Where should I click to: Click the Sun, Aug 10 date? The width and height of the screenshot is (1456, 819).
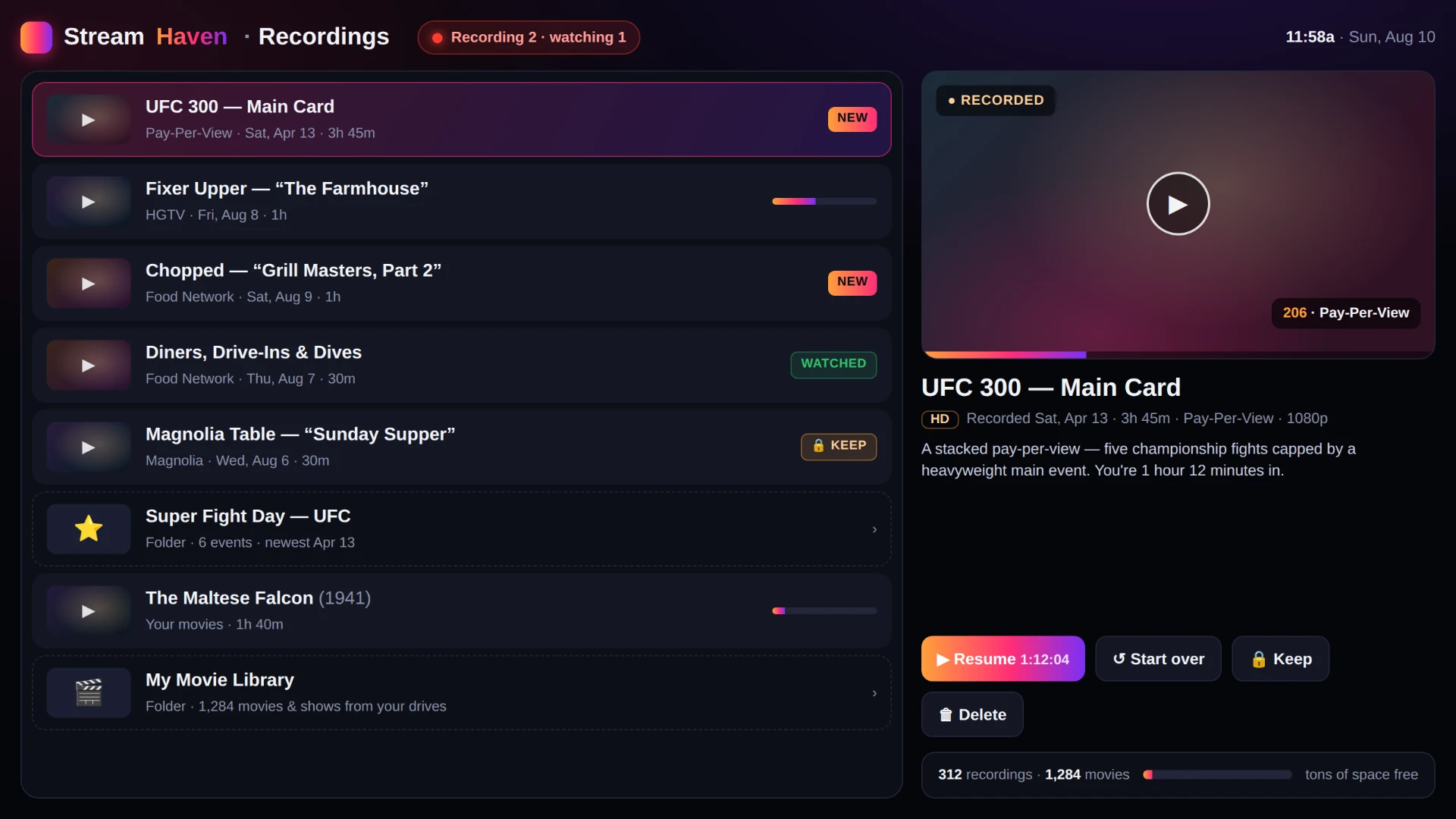coord(1392,37)
